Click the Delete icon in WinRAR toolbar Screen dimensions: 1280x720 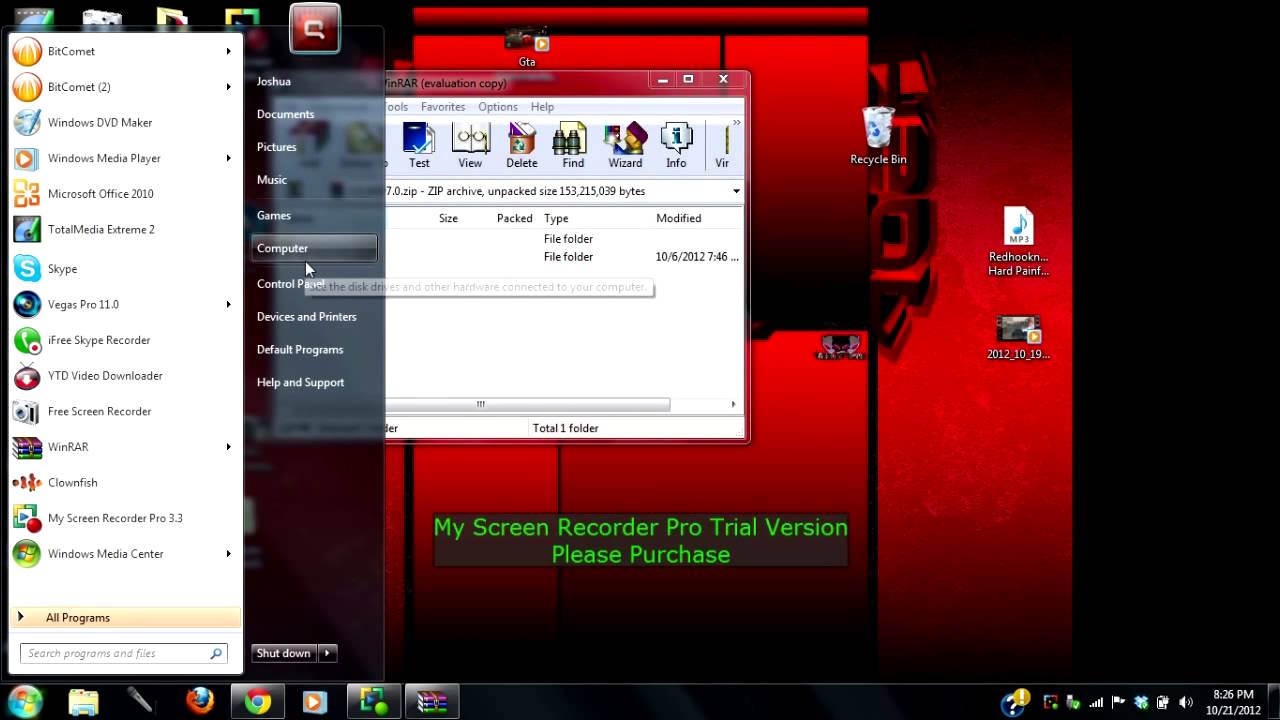click(522, 145)
